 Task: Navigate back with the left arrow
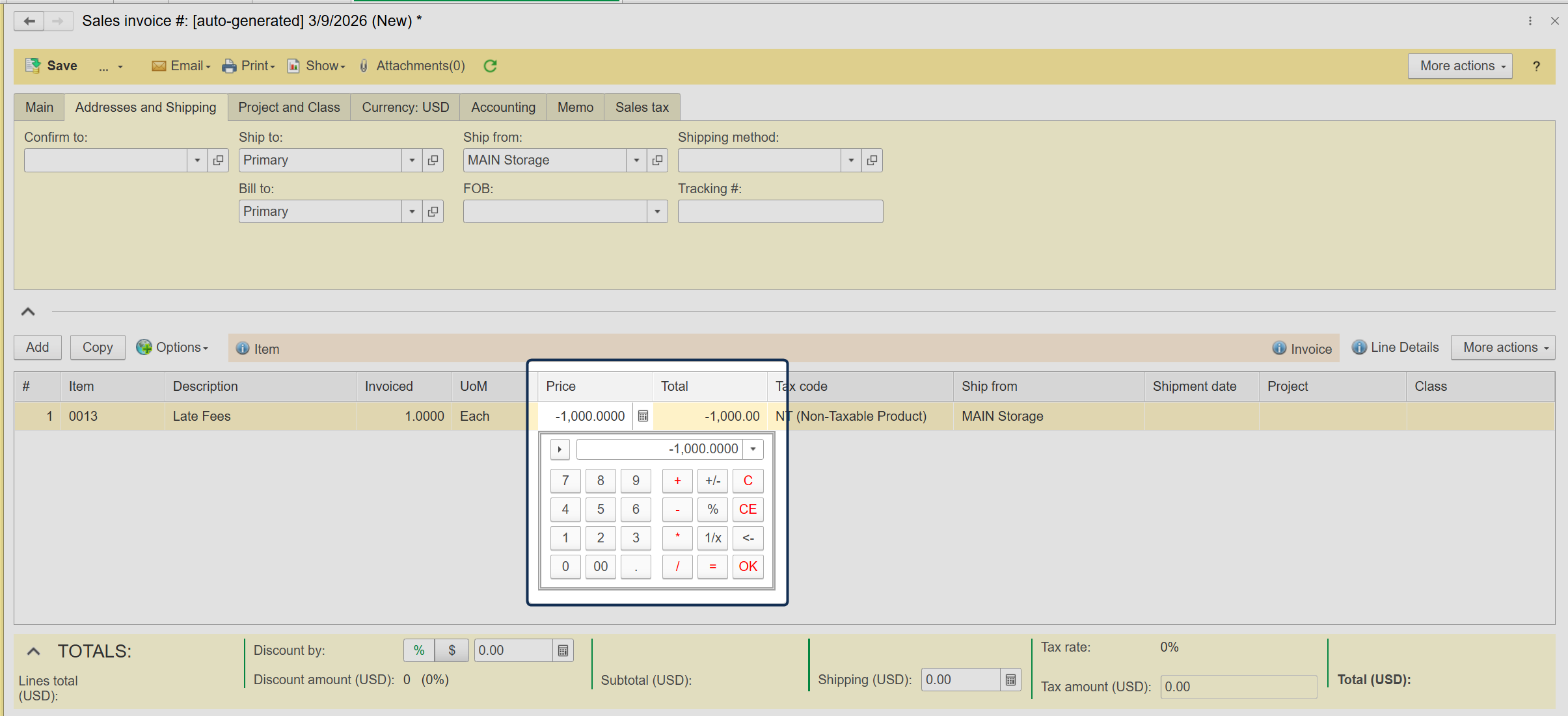tap(29, 21)
